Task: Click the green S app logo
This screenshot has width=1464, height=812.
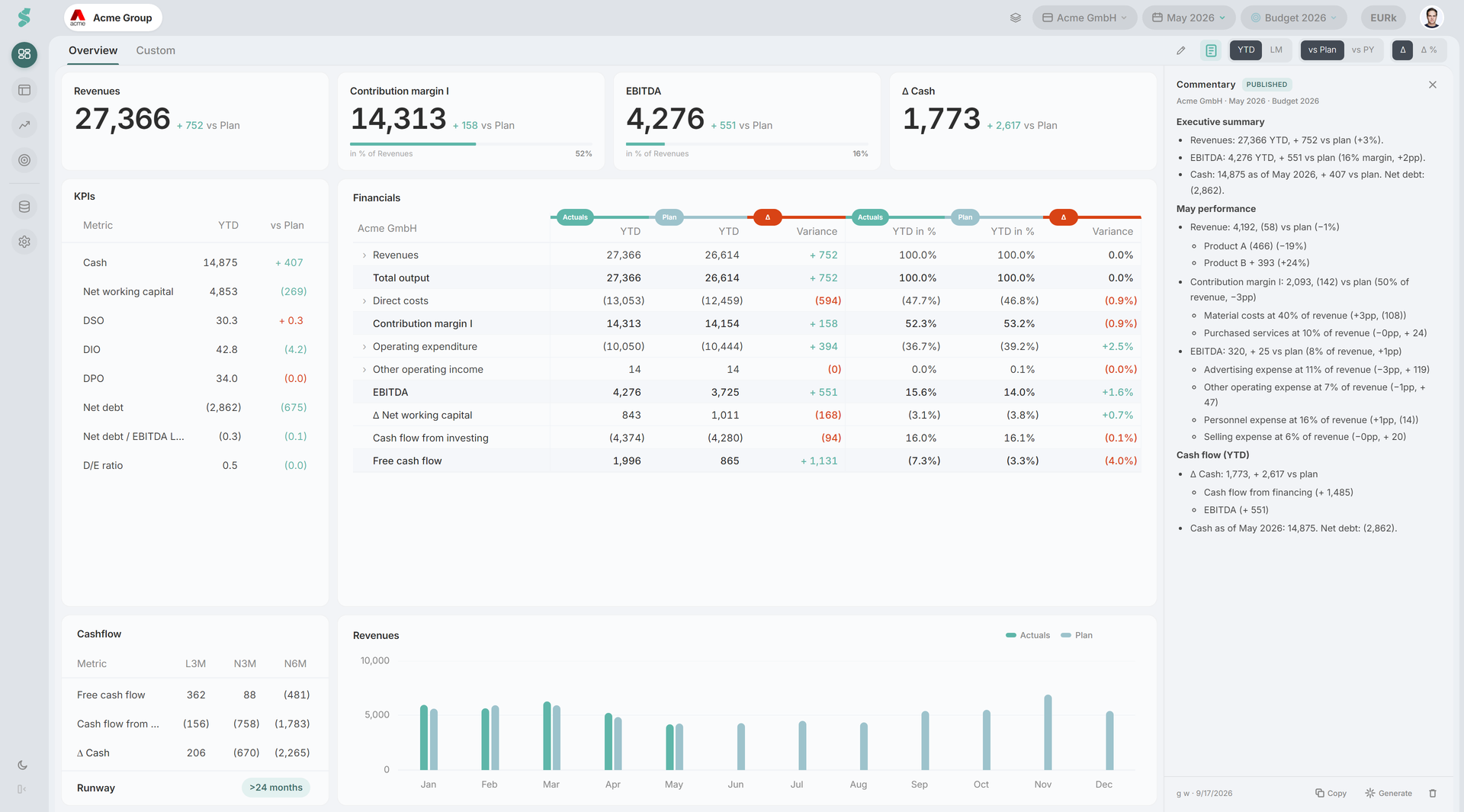Action: coord(24,18)
